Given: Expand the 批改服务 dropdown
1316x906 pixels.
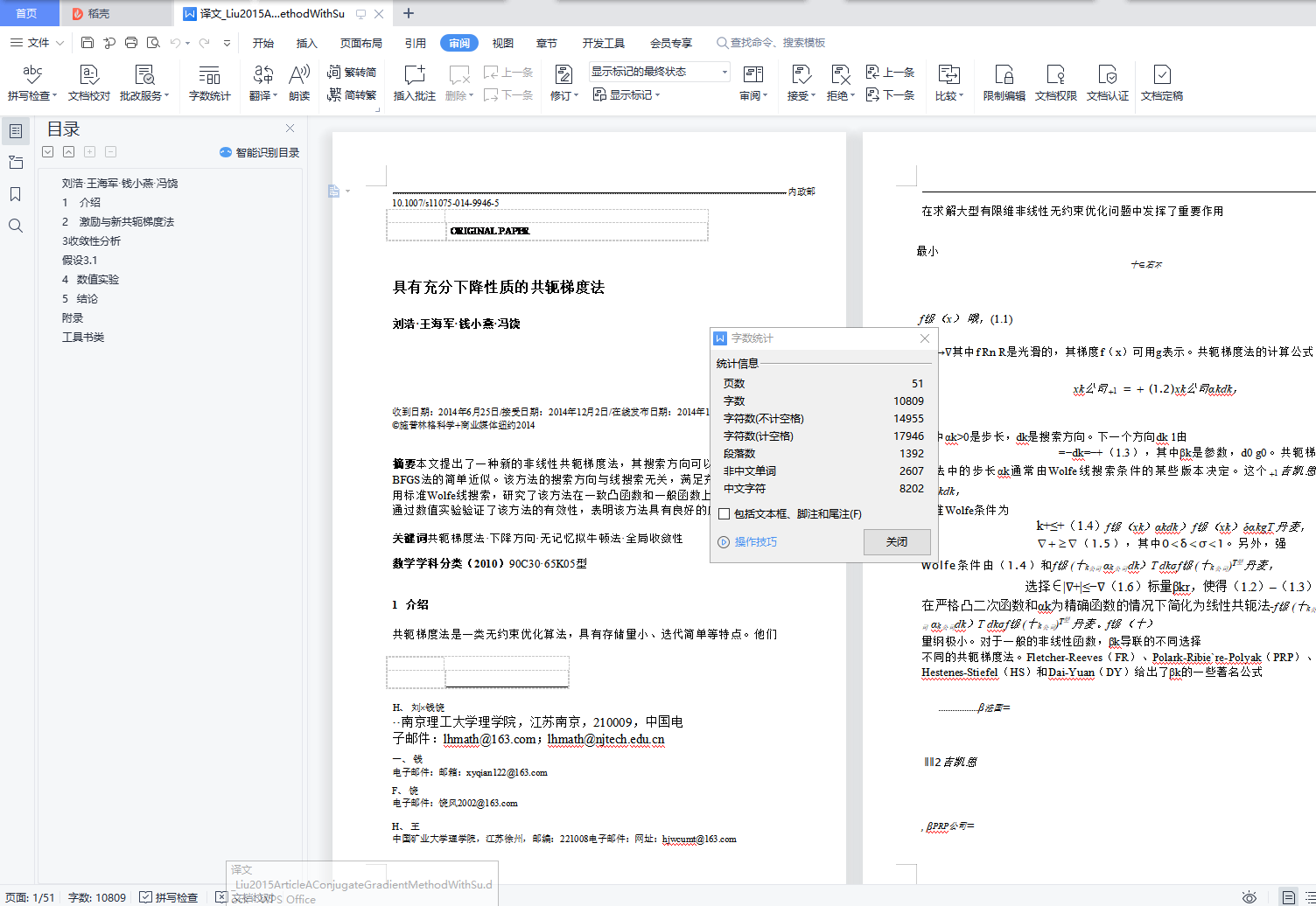Looking at the screenshot, I should pos(166,96).
